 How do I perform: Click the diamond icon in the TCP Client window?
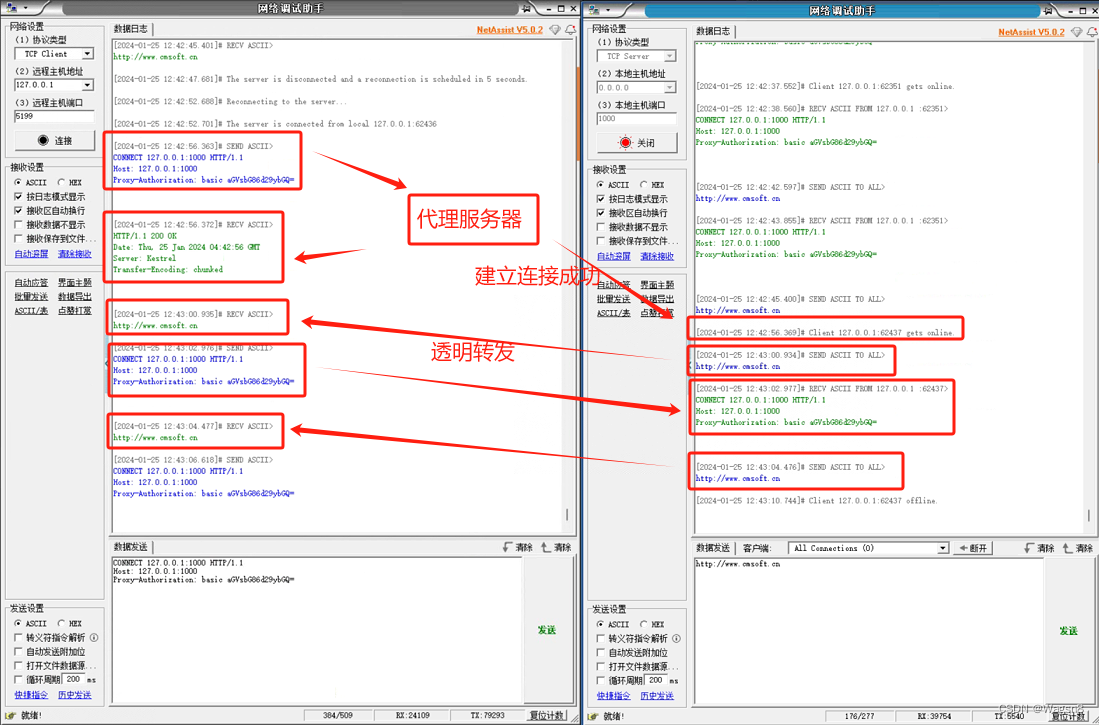[555, 30]
